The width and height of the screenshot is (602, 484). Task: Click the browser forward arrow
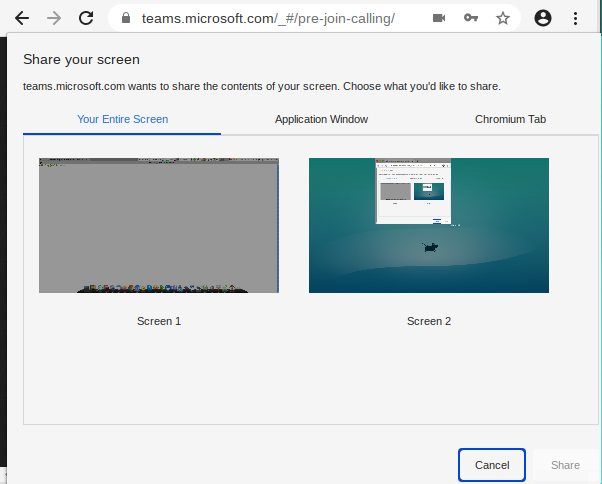[x=54, y=18]
